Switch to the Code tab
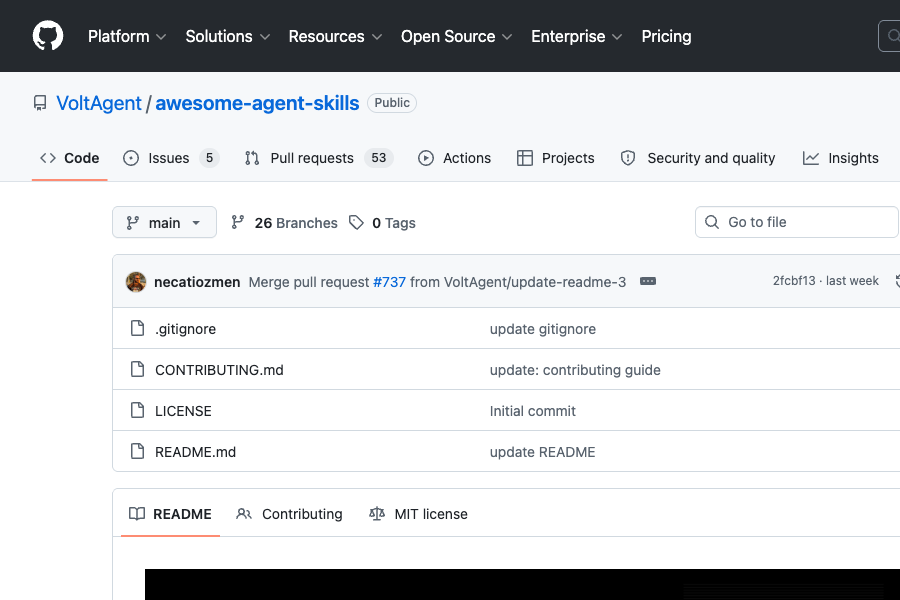Screen dimensions: 900x600 [69, 158]
